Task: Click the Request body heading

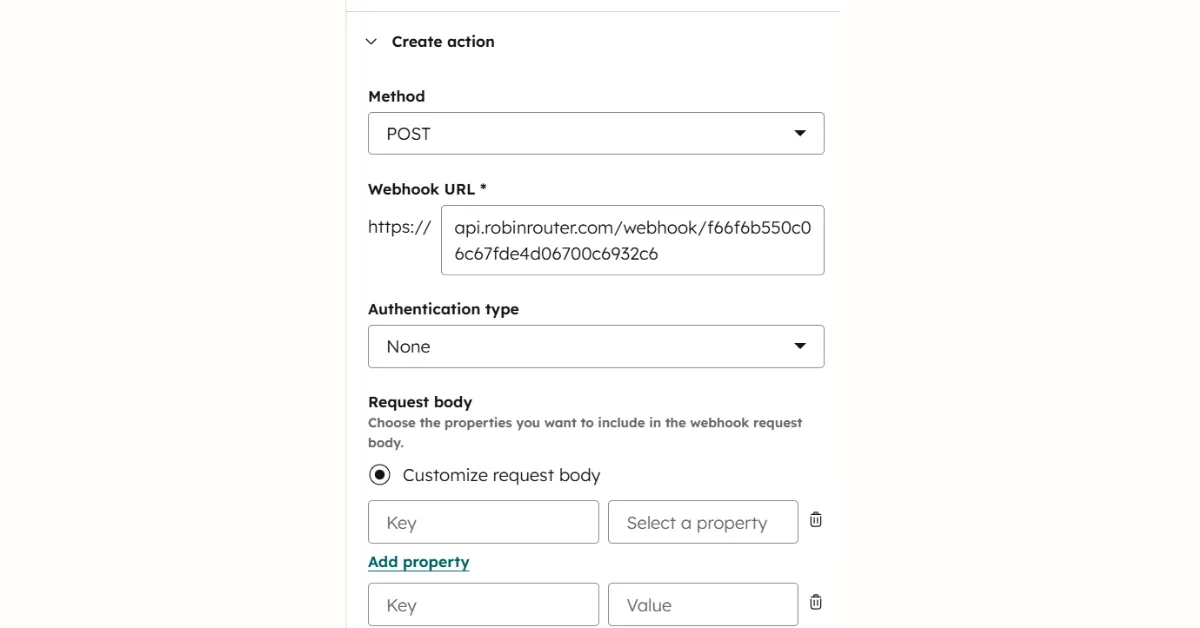Action: click(420, 401)
